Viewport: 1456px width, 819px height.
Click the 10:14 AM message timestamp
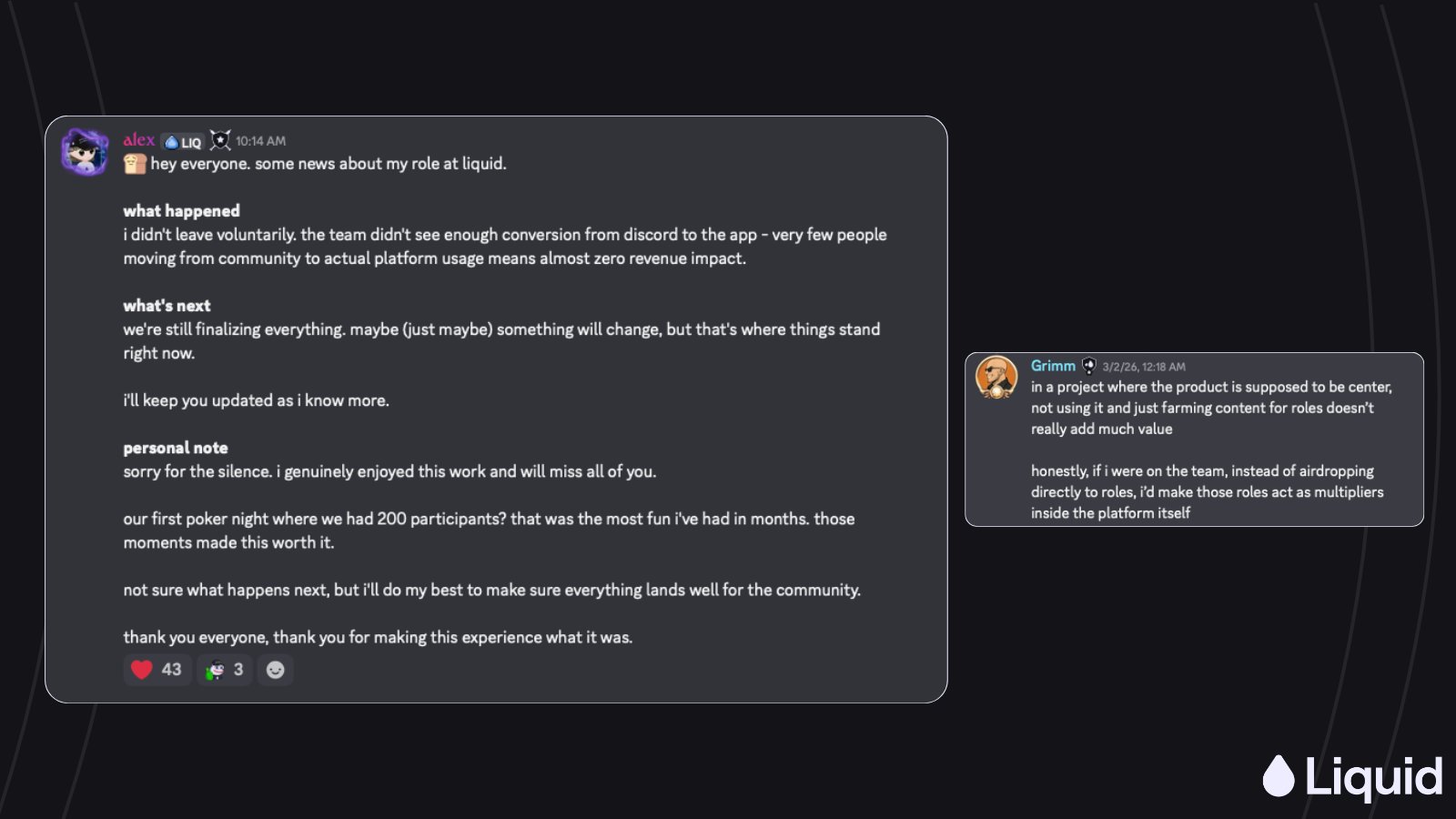click(260, 141)
